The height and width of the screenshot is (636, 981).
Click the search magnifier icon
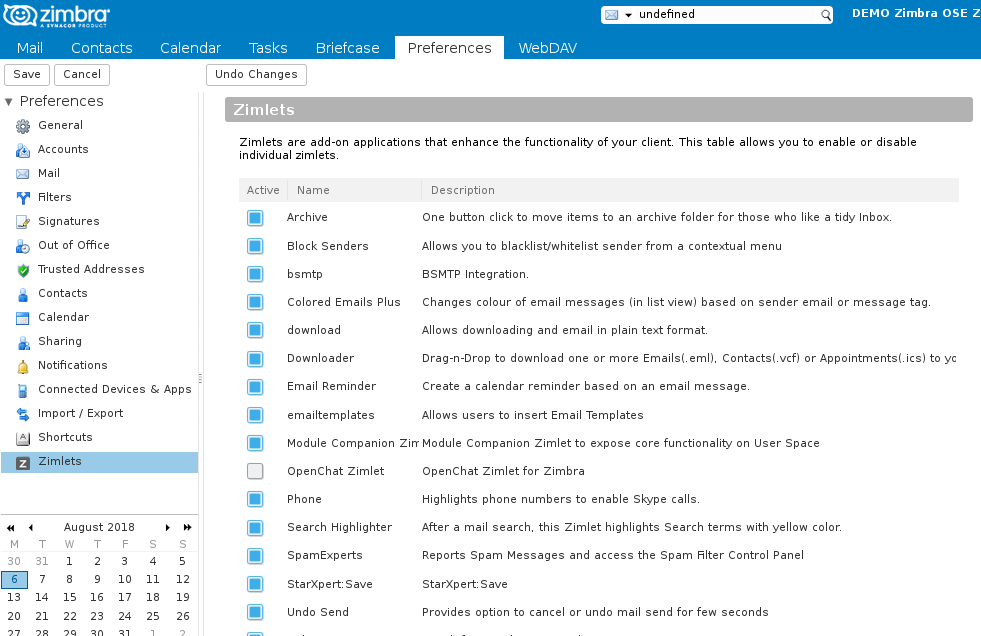pyautogui.click(x=826, y=15)
